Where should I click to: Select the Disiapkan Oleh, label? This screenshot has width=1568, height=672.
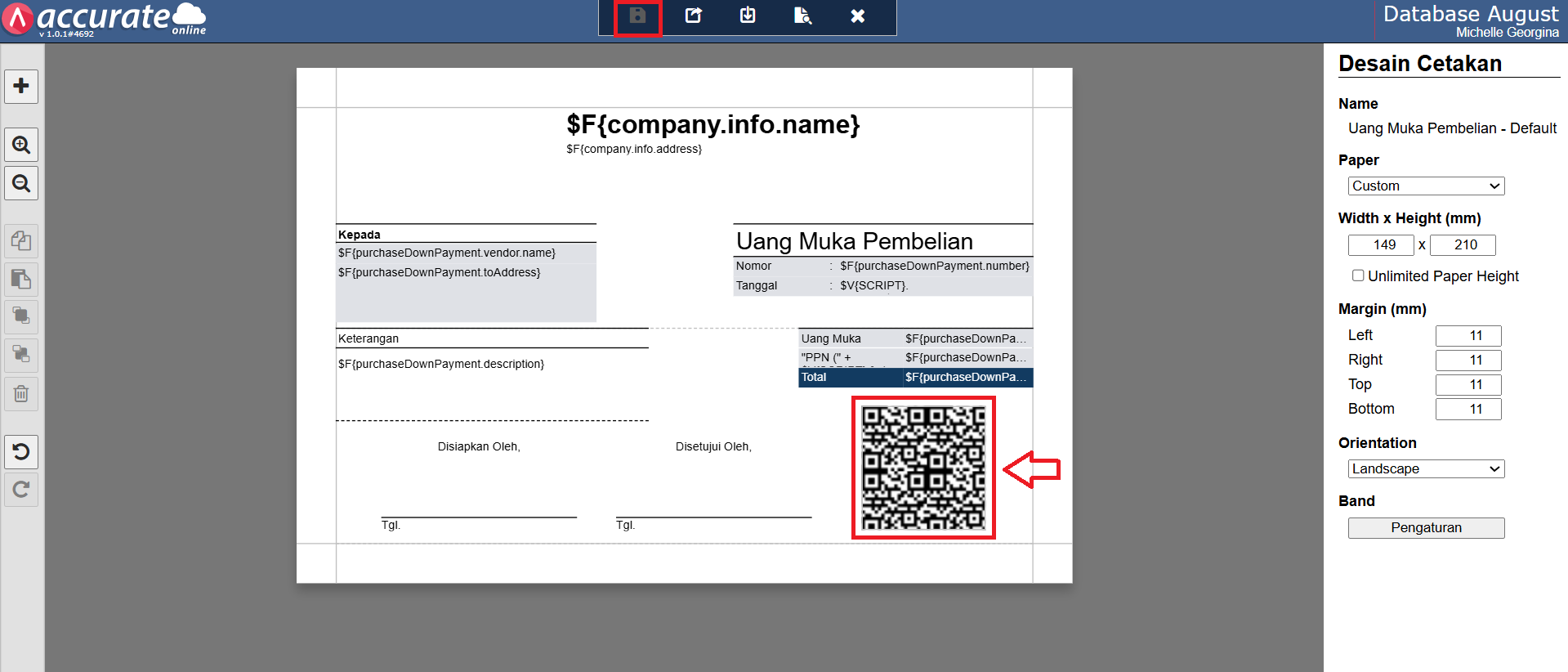[x=479, y=447]
